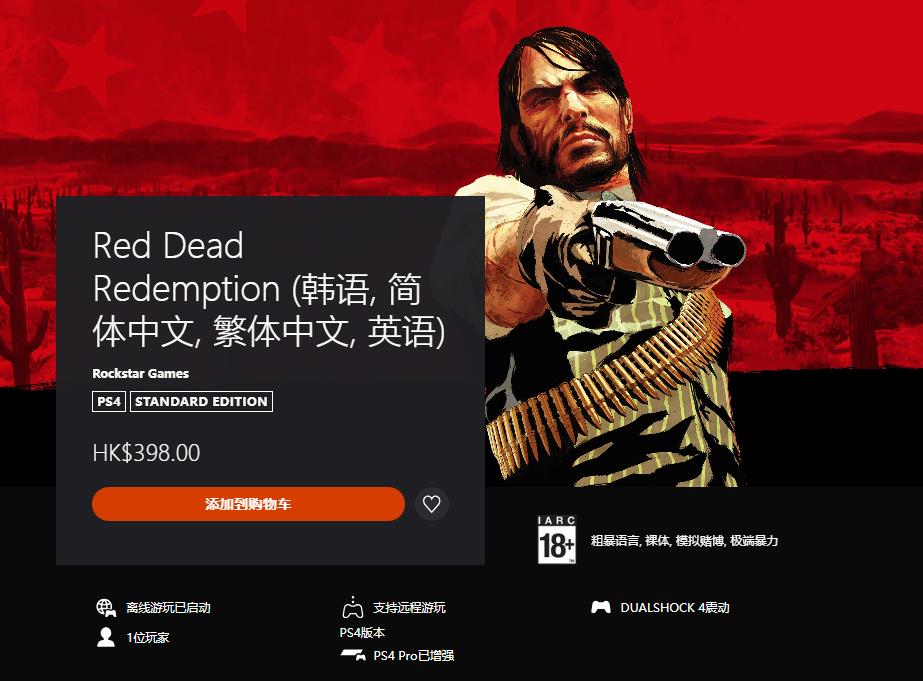
Task: Click the IARC 18+ rating badge
Action: [x=556, y=540]
